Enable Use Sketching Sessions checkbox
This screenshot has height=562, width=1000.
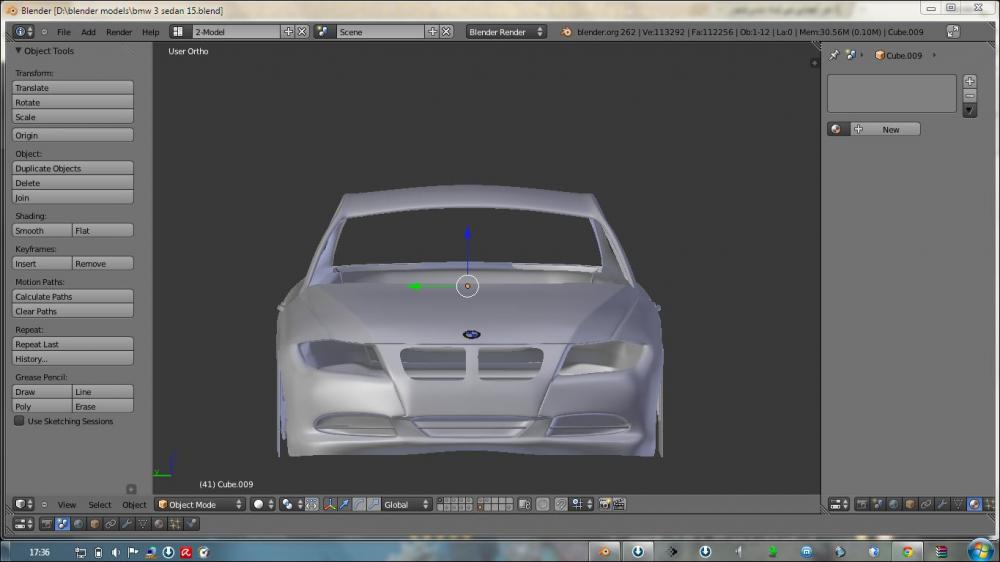click(19, 421)
